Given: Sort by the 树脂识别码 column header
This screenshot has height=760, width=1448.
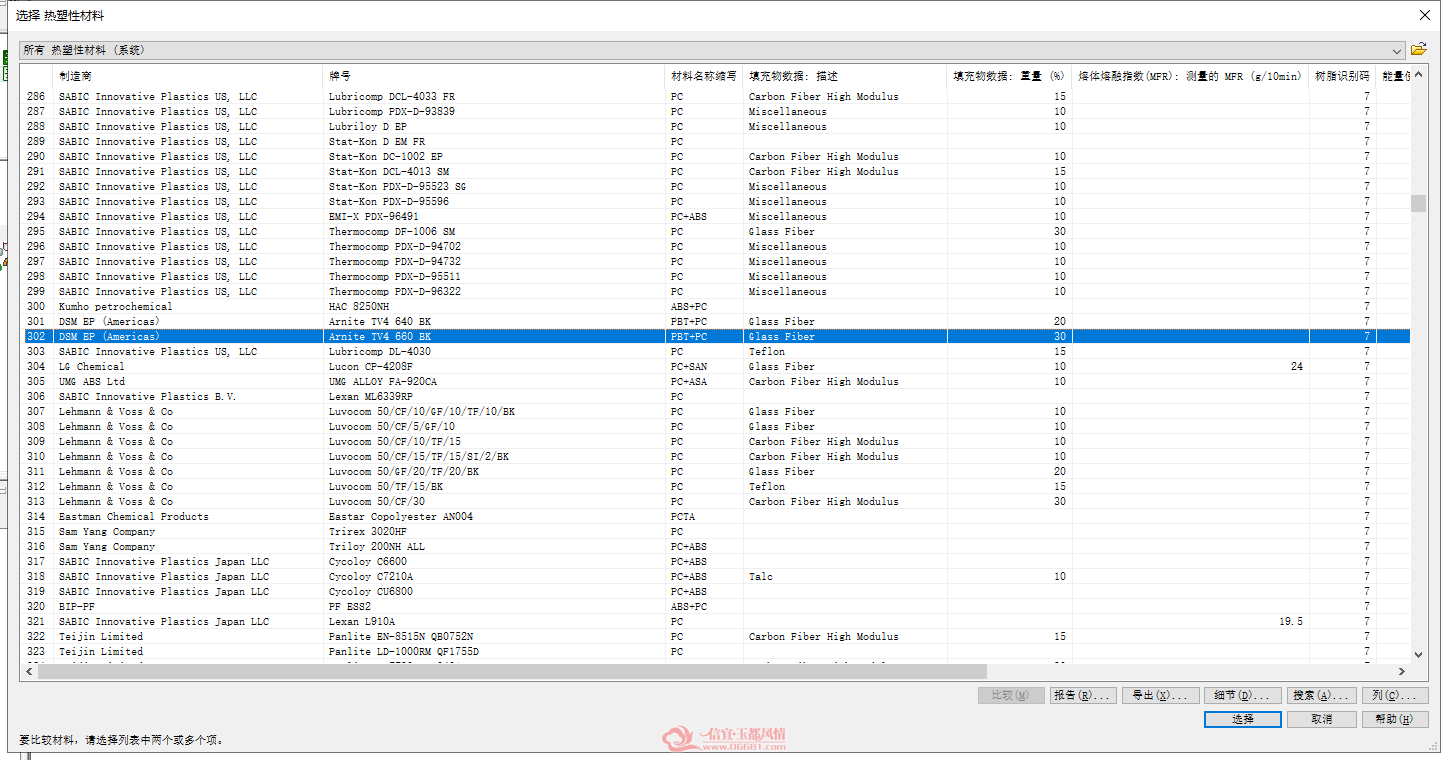Looking at the screenshot, I should (1342, 76).
